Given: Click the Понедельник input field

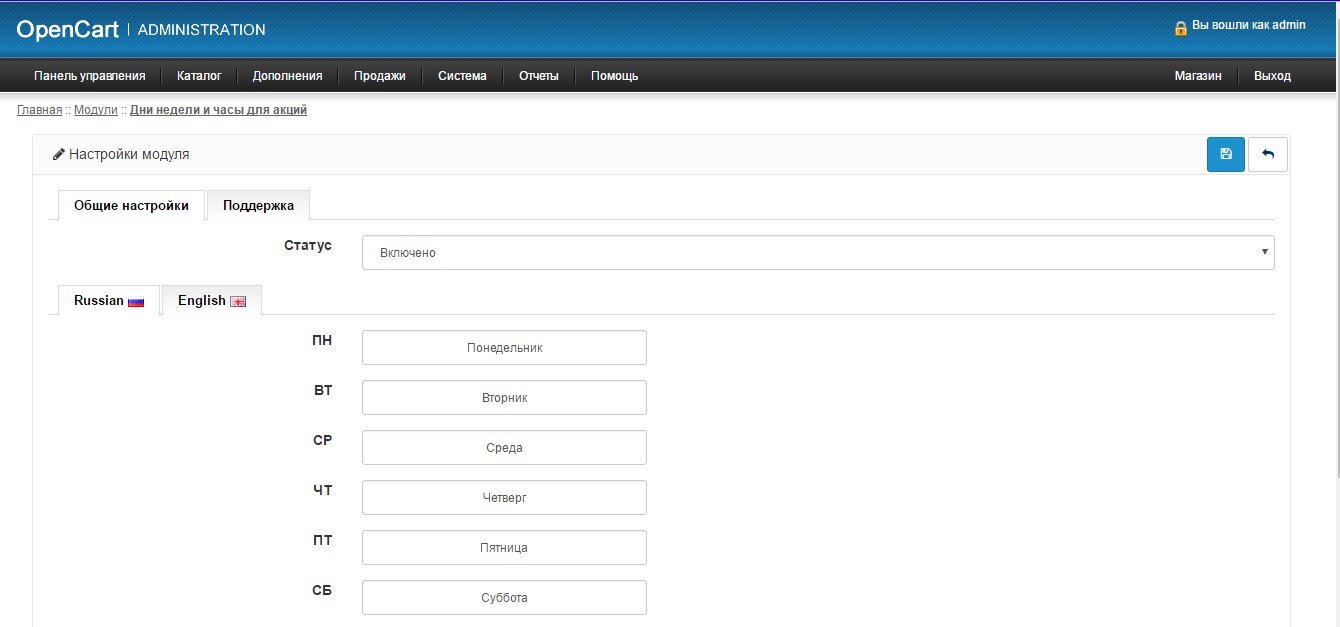Looking at the screenshot, I should [504, 348].
